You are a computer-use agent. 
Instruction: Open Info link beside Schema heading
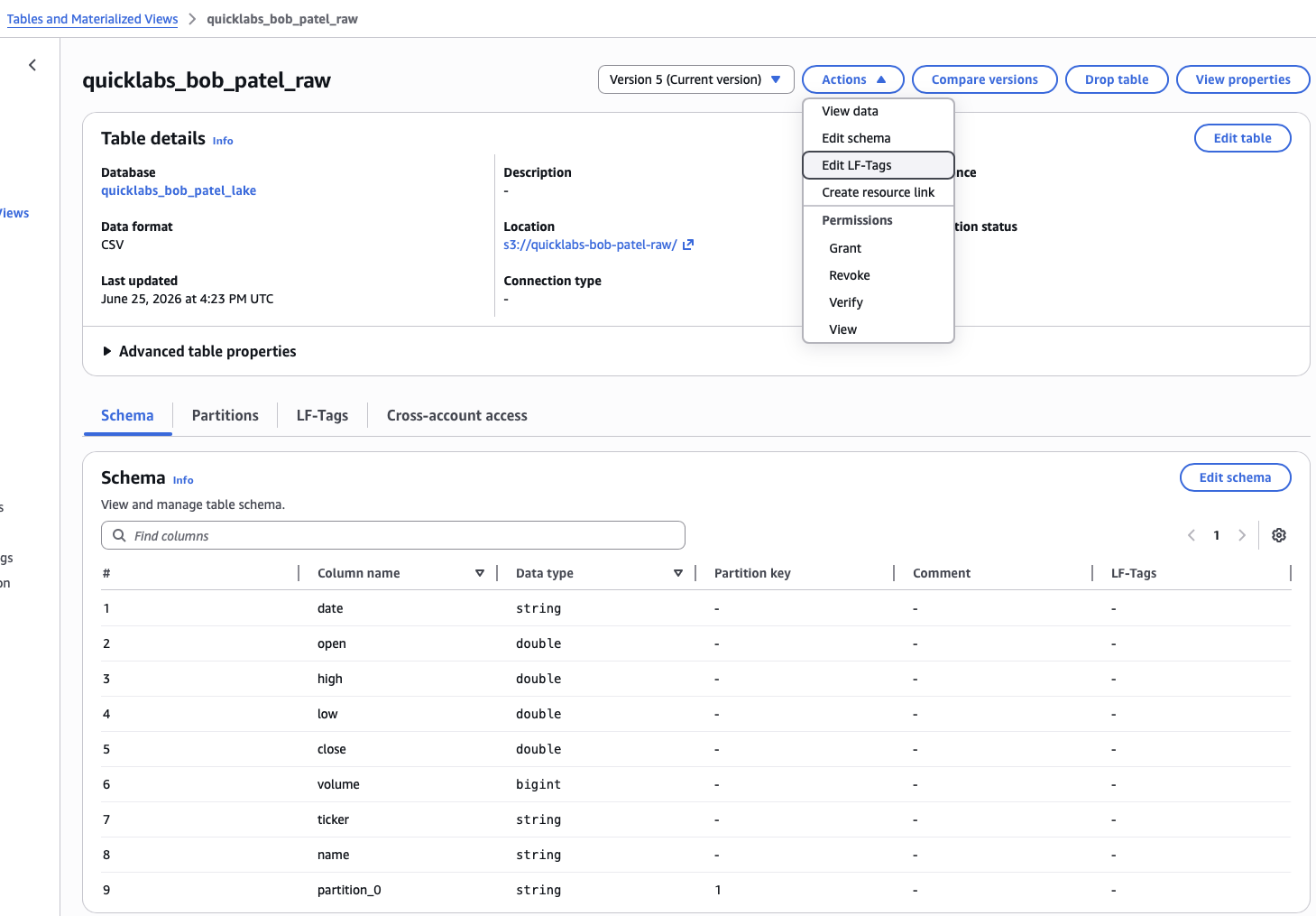[183, 480]
